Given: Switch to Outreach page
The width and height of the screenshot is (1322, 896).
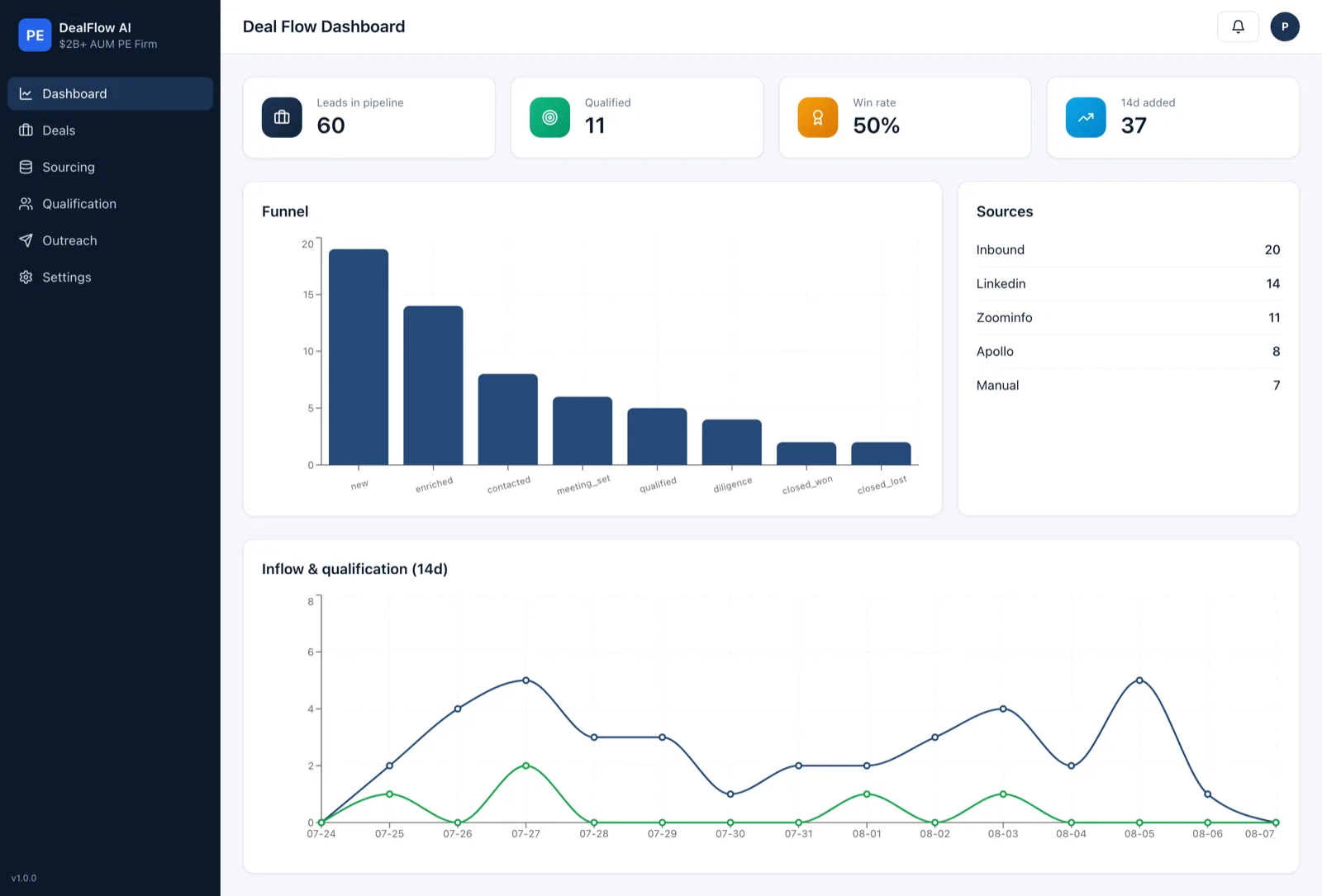Looking at the screenshot, I should (x=110, y=241).
